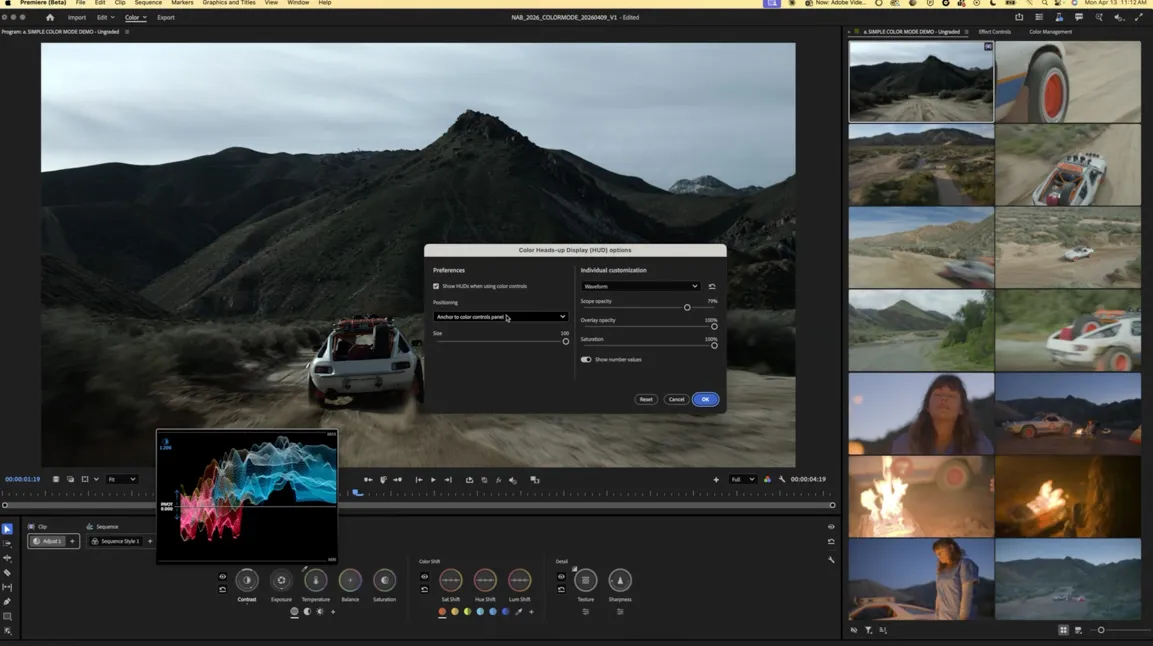Select the Exposure dial control
1153x646 pixels.
281,580
